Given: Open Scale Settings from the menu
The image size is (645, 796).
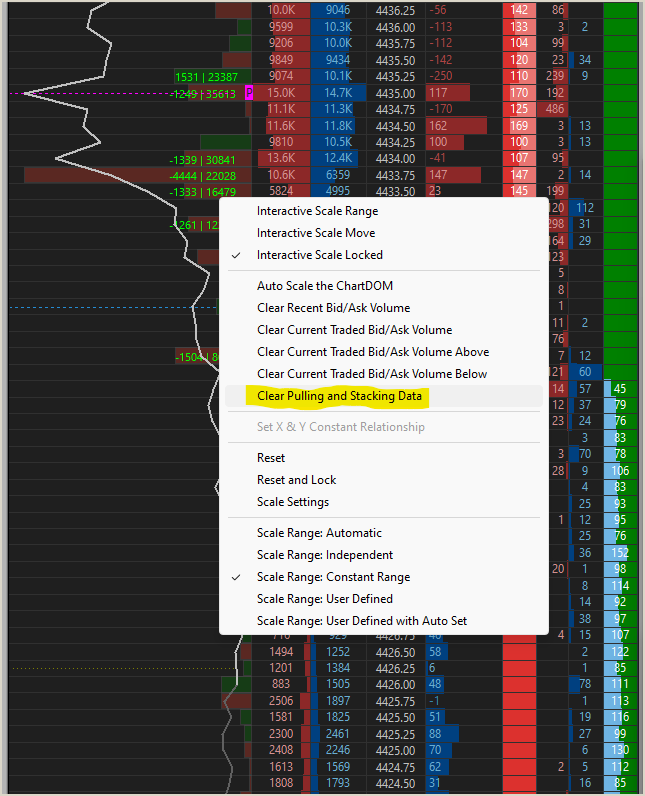Looking at the screenshot, I should pos(384,502).
